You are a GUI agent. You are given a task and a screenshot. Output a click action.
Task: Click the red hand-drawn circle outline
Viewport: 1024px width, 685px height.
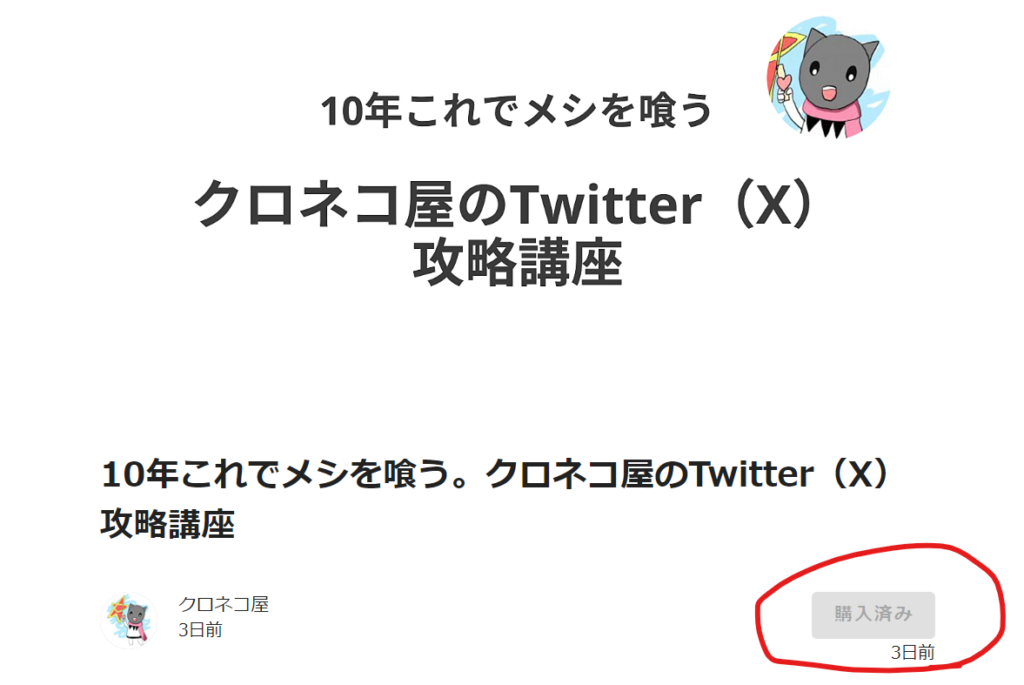click(880, 607)
